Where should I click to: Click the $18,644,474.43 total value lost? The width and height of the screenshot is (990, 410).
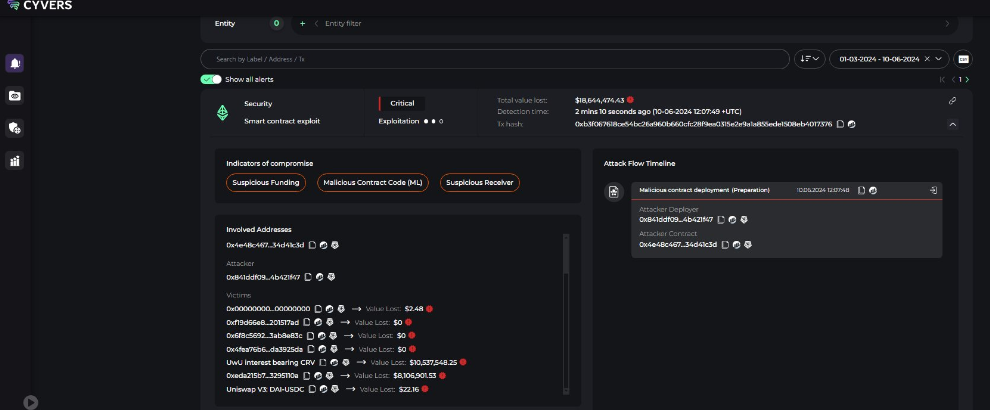click(x=599, y=100)
